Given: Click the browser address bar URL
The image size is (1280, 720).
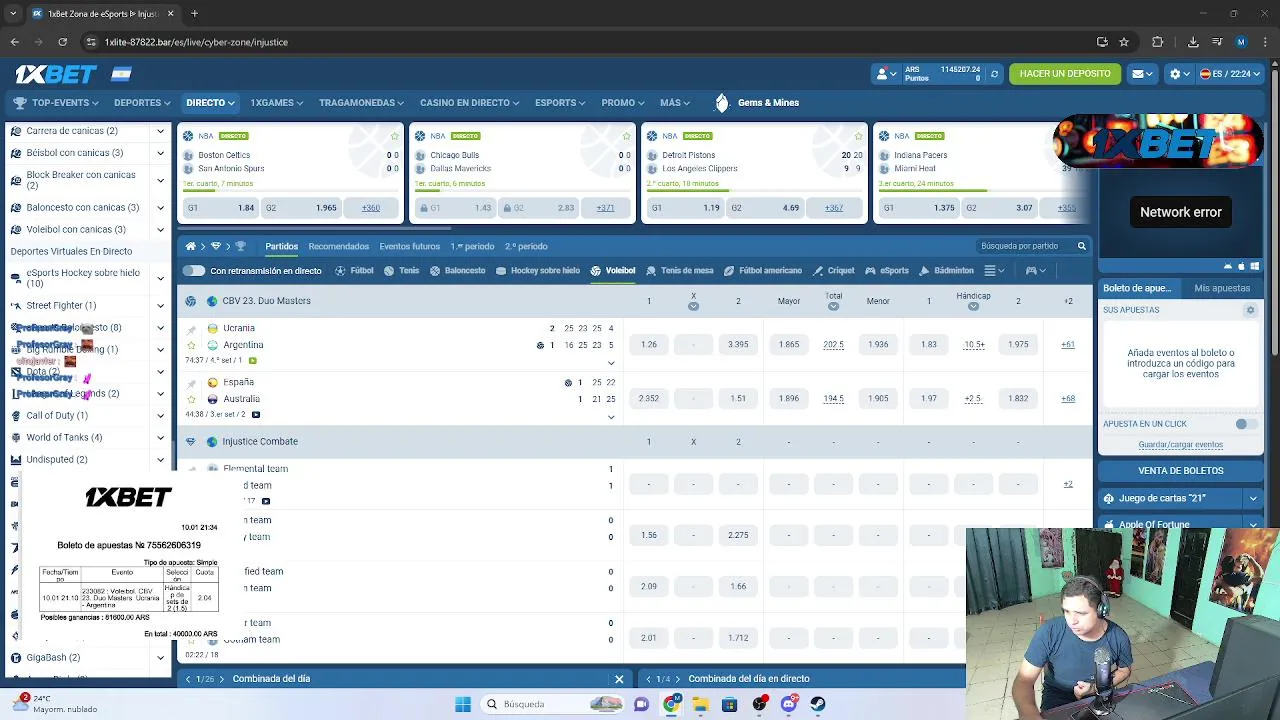Looking at the screenshot, I should [196, 42].
